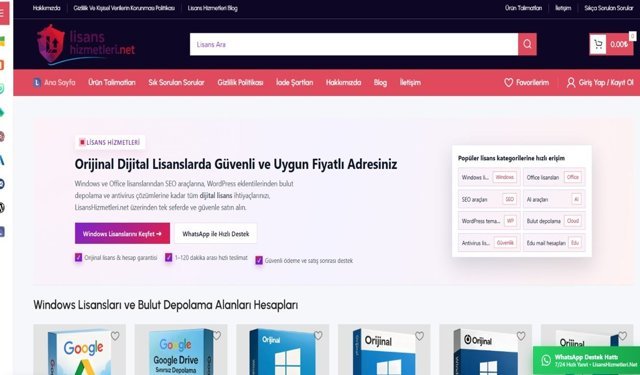
Task: Click the LİSANS HİZMETLERİ badge label
Action: 110,142
